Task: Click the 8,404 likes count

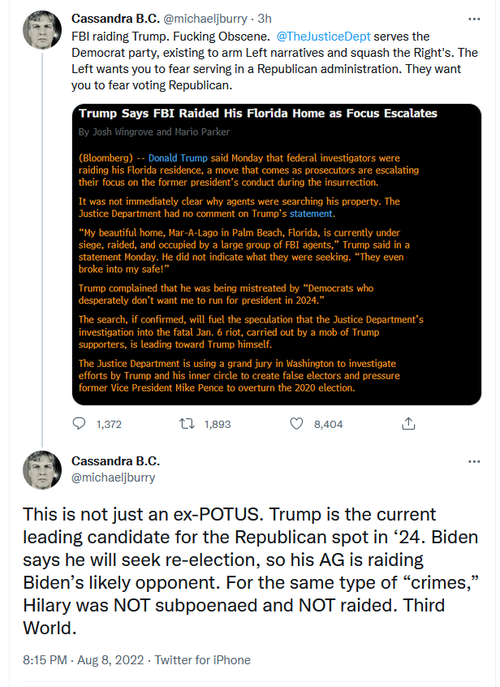Action: pyautogui.click(x=328, y=424)
